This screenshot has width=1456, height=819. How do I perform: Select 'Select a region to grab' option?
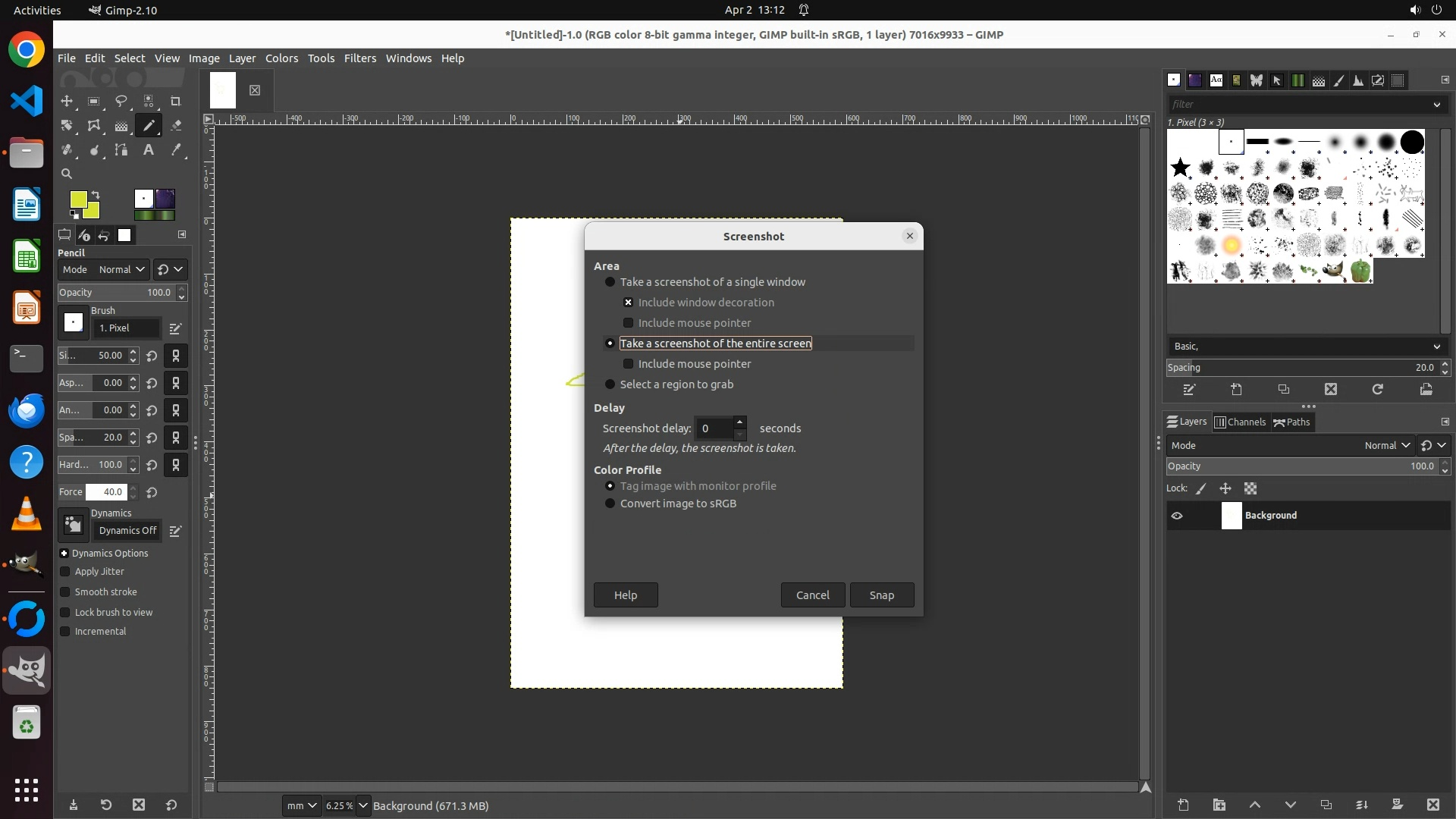(610, 384)
